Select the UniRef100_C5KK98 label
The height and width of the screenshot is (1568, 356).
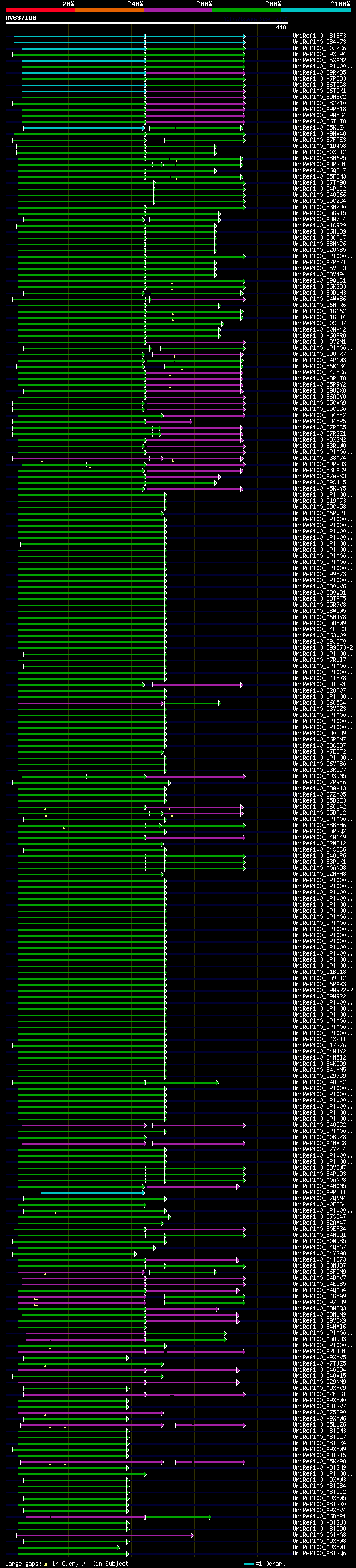pyautogui.click(x=319, y=1461)
